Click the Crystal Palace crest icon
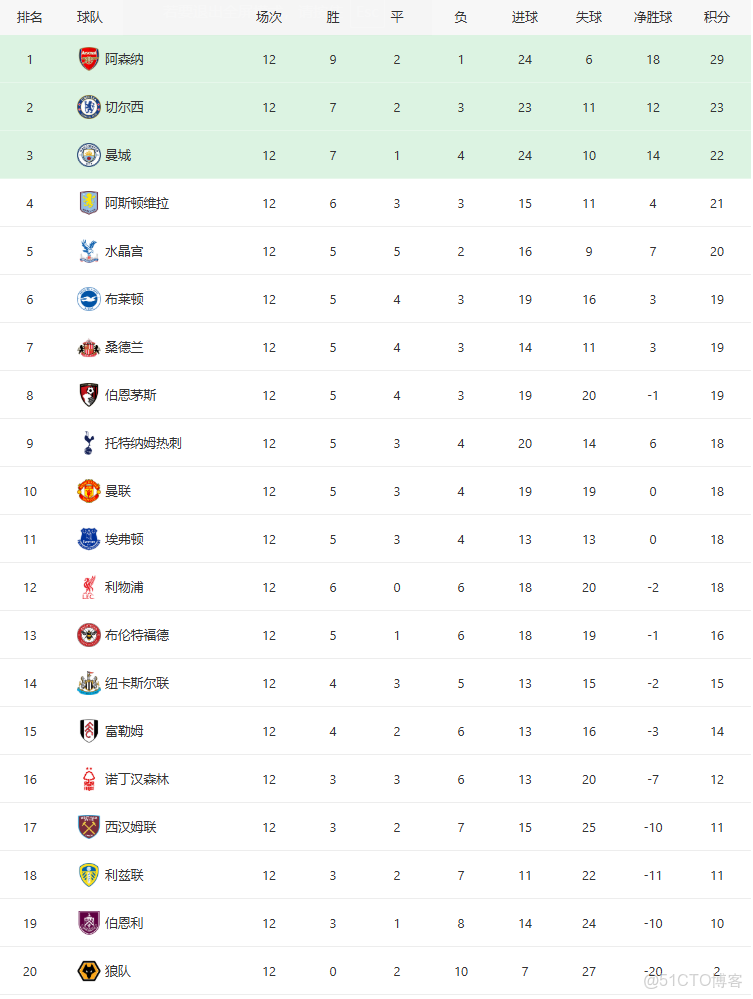Screen dimensions: 753x999 click(x=89, y=251)
